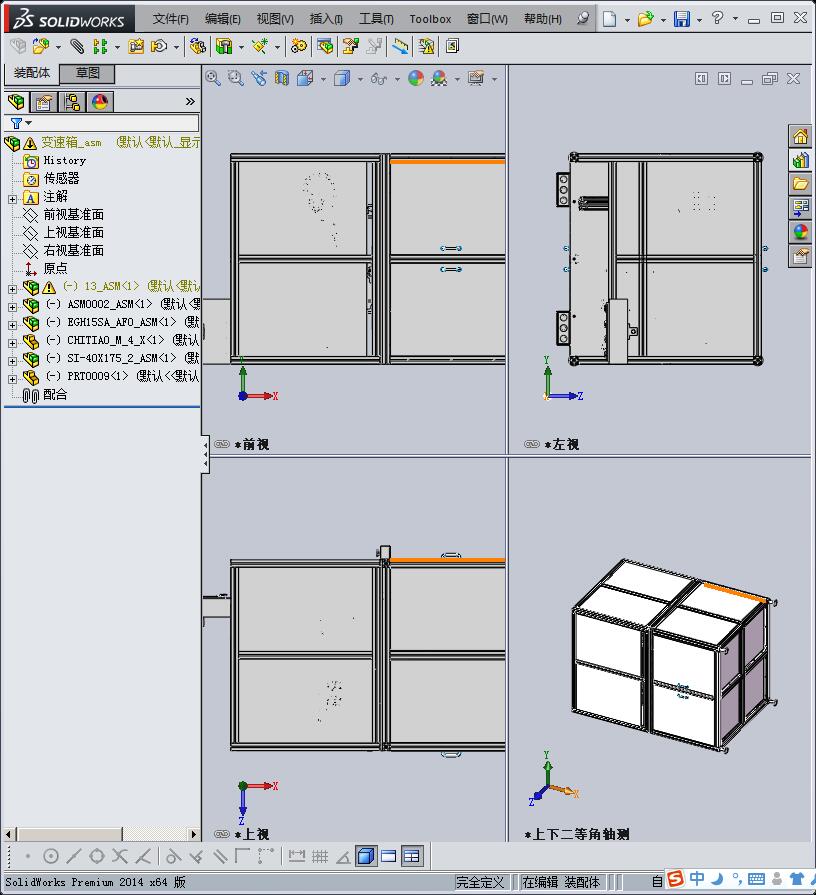Screen dimensions: 816x895
Task: Click the Sogou input method tray icon
Action: 676,878
